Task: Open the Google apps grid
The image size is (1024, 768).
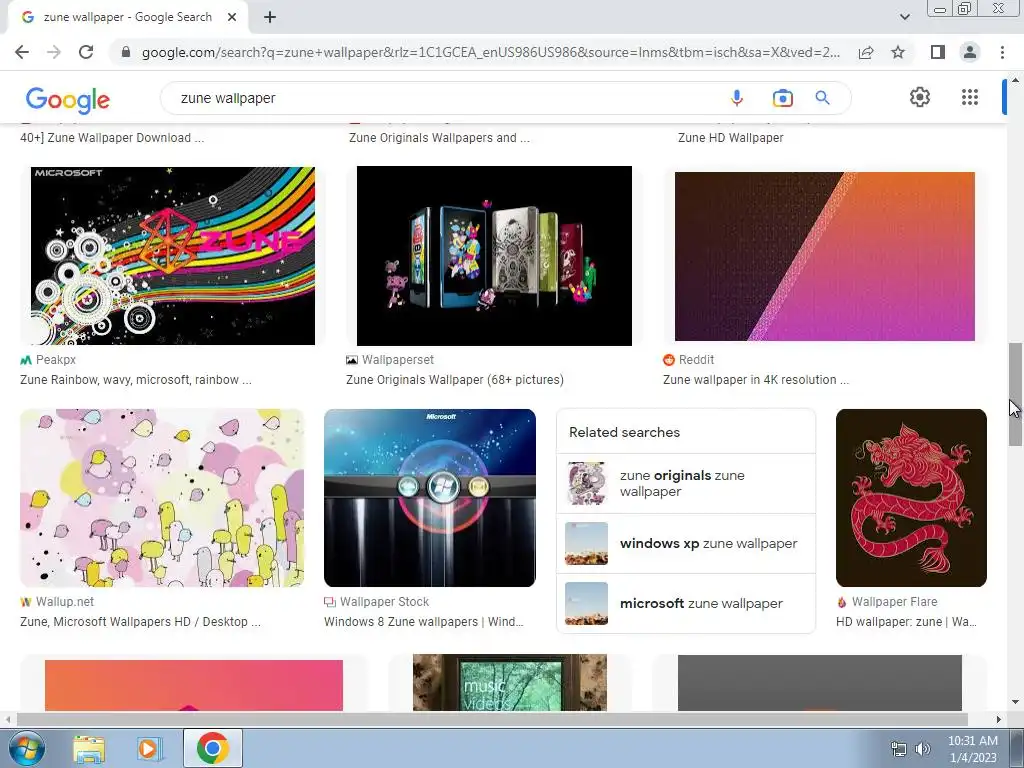Action: (x=970, y=97)
